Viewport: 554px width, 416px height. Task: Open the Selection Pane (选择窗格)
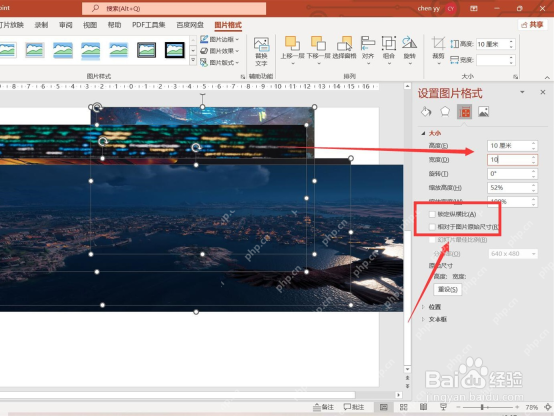click(344, 48)
